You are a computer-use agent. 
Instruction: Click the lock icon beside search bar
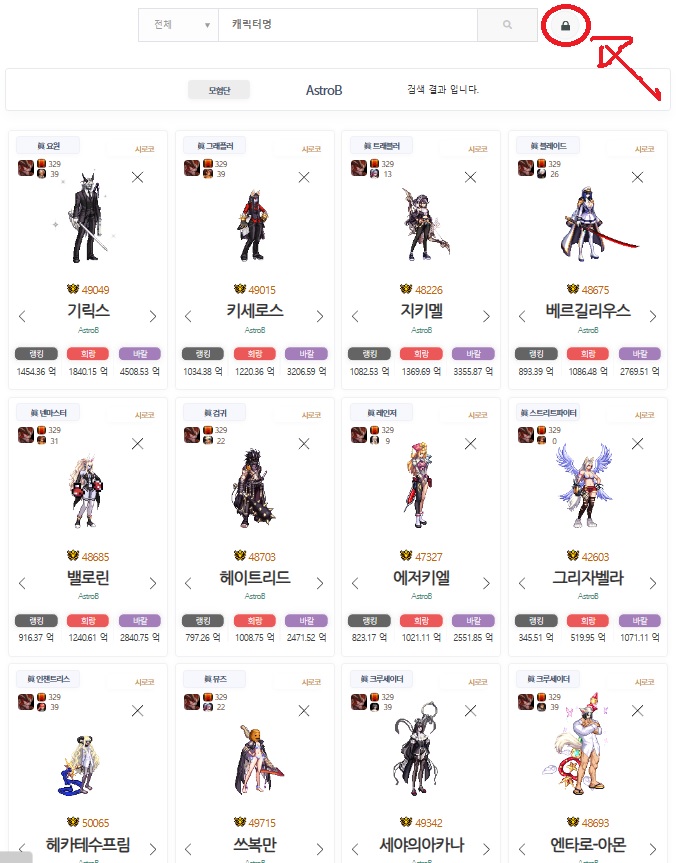tap(565, 25)
